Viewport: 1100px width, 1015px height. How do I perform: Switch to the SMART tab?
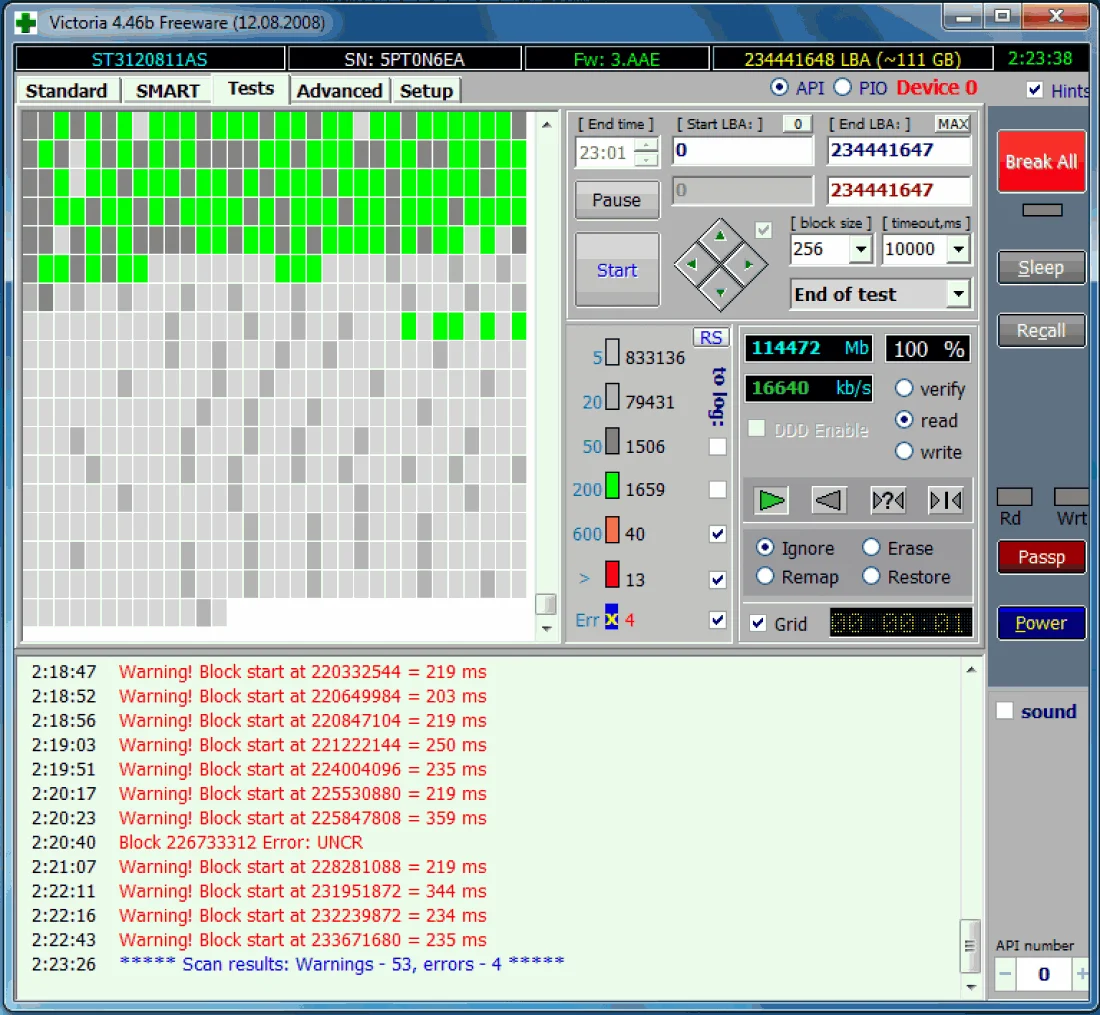click(168, 91)
